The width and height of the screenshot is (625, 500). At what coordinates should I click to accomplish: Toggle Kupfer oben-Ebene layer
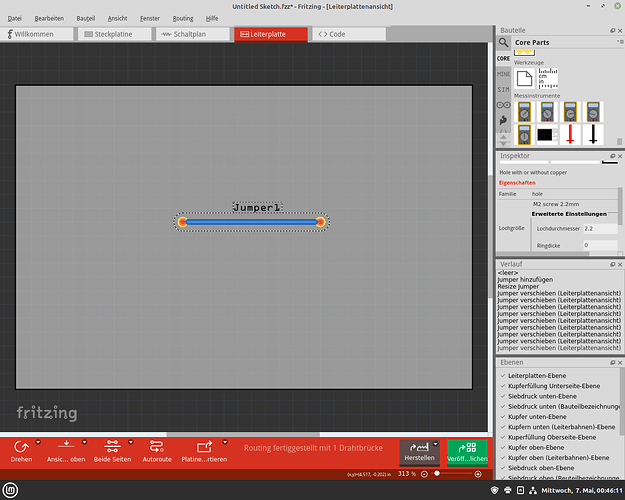click(x=503, y=447)
